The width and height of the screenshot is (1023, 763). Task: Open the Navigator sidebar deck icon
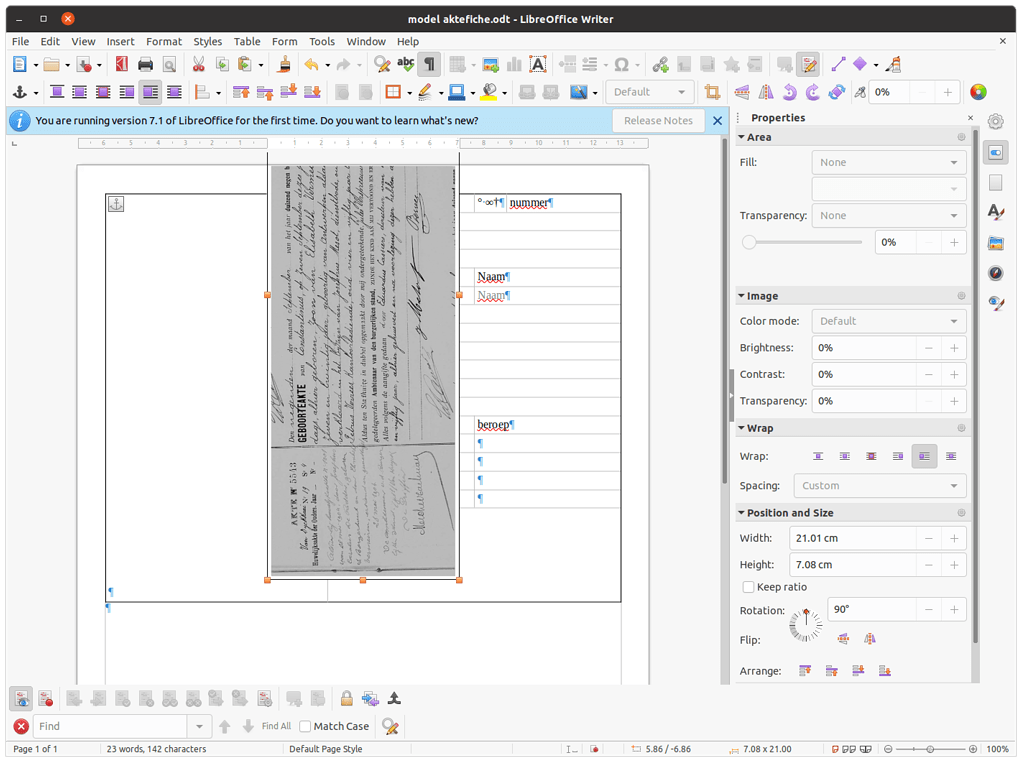[996, 273]
